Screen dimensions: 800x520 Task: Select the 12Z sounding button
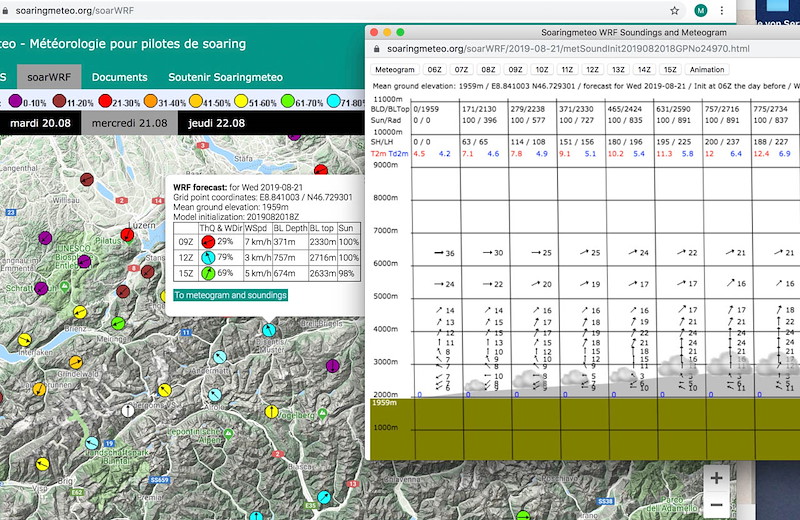click(x=592, y=69)
